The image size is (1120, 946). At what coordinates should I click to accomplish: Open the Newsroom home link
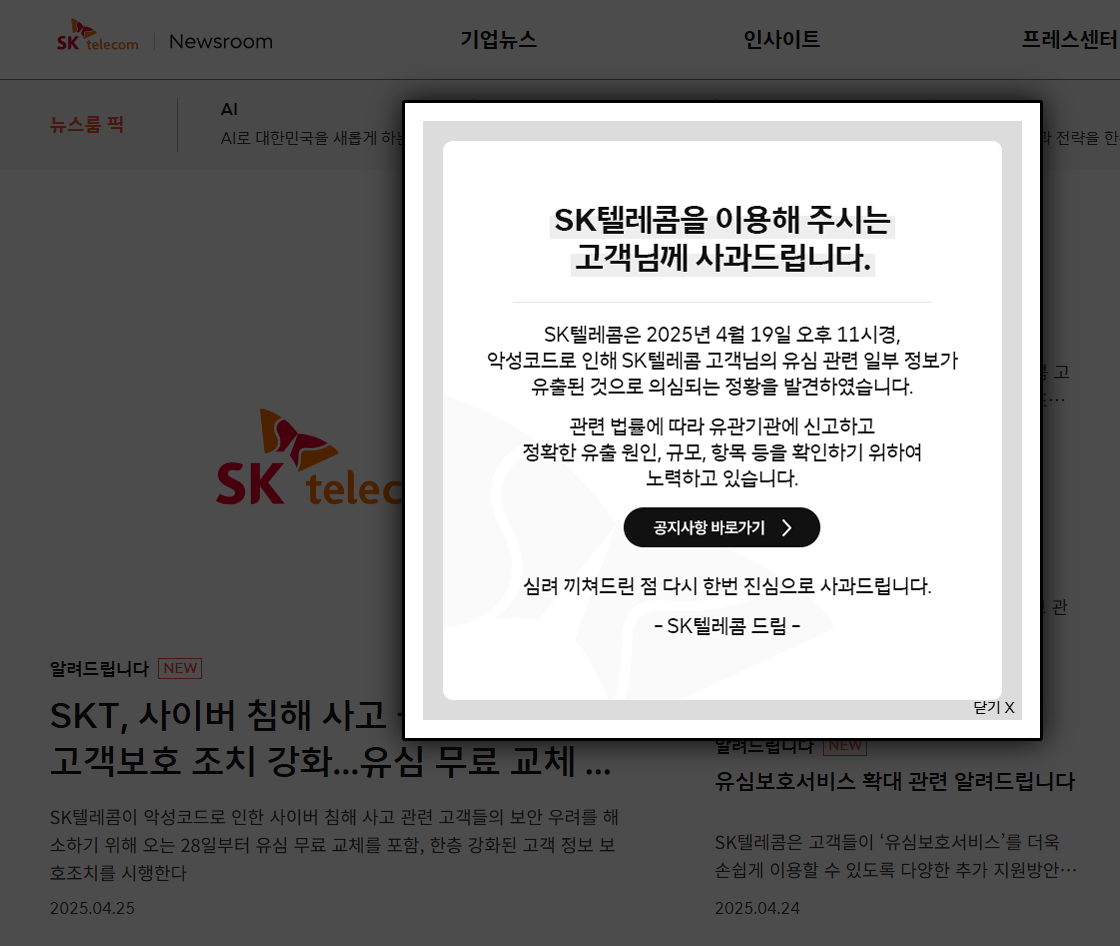pos(221,41)
